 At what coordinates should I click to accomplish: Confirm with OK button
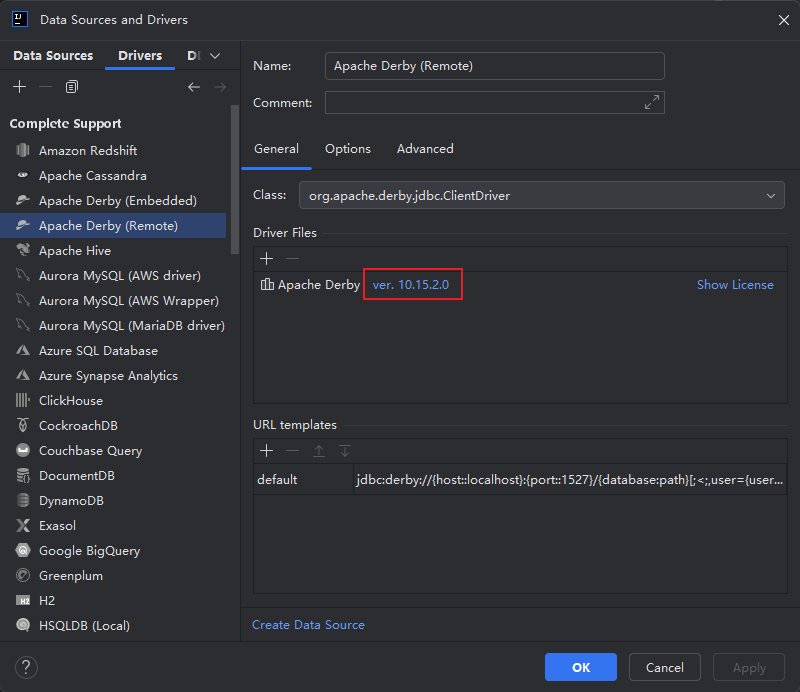tap(581, 667)
